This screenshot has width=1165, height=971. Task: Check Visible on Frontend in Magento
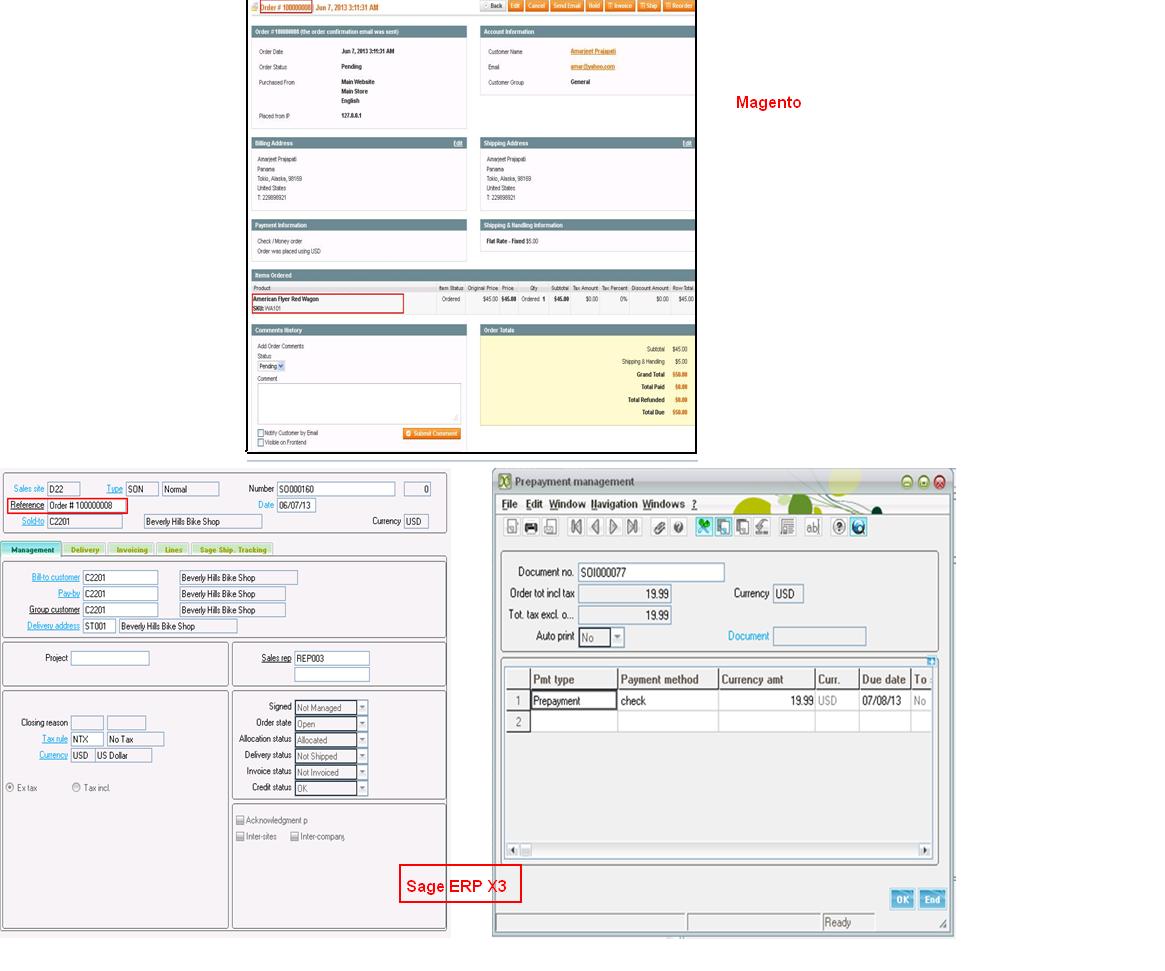coord(261,443)
